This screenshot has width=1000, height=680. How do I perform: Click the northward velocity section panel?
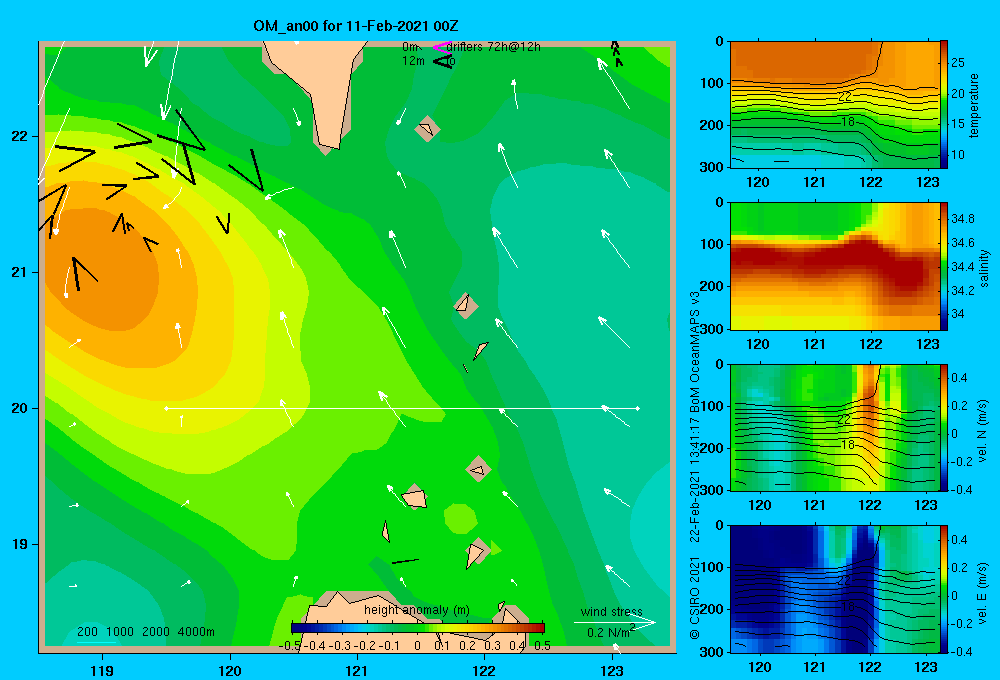pyautogui.click(x=835, y=427)
